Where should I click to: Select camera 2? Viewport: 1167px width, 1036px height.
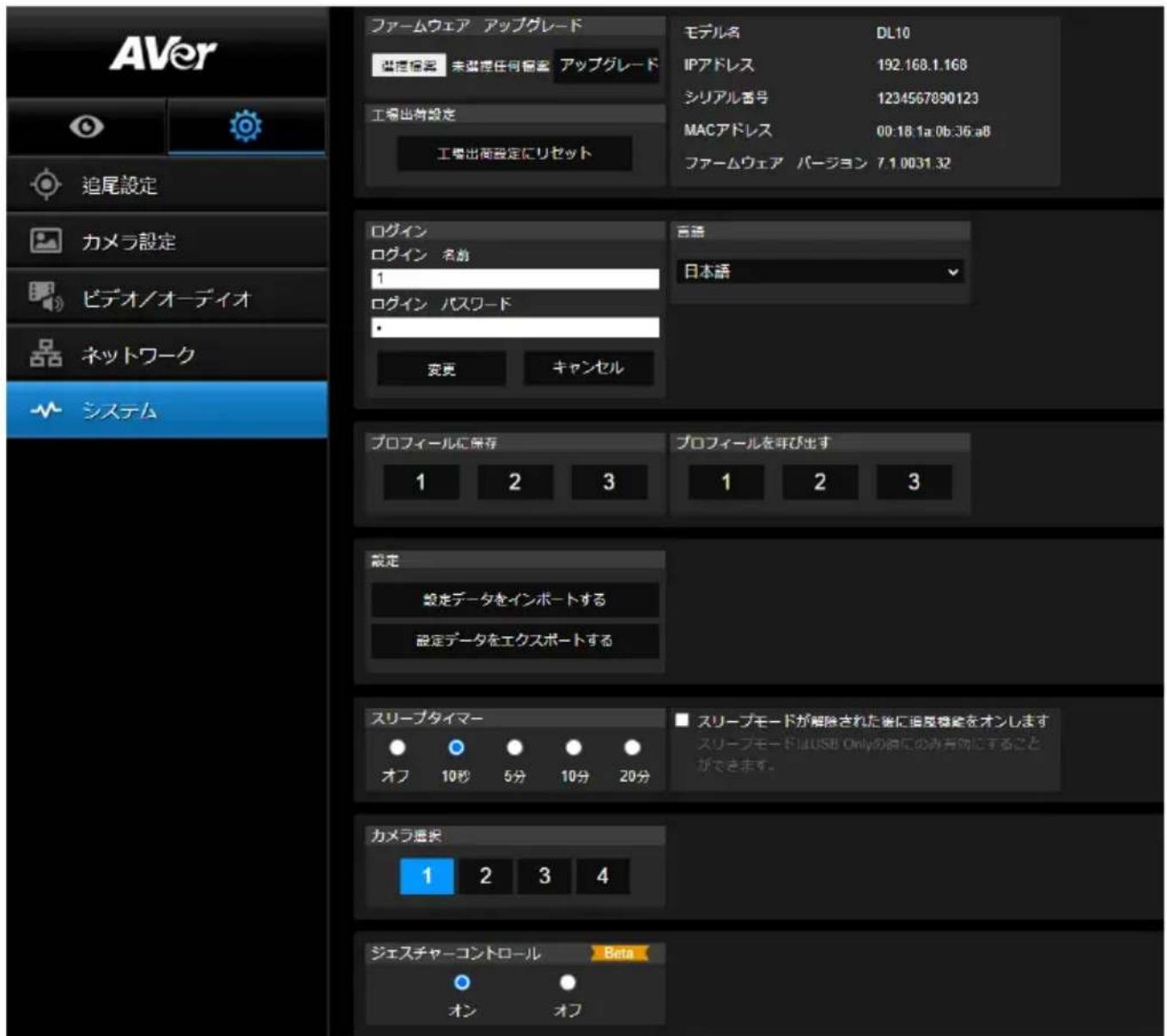click(485, 876)
